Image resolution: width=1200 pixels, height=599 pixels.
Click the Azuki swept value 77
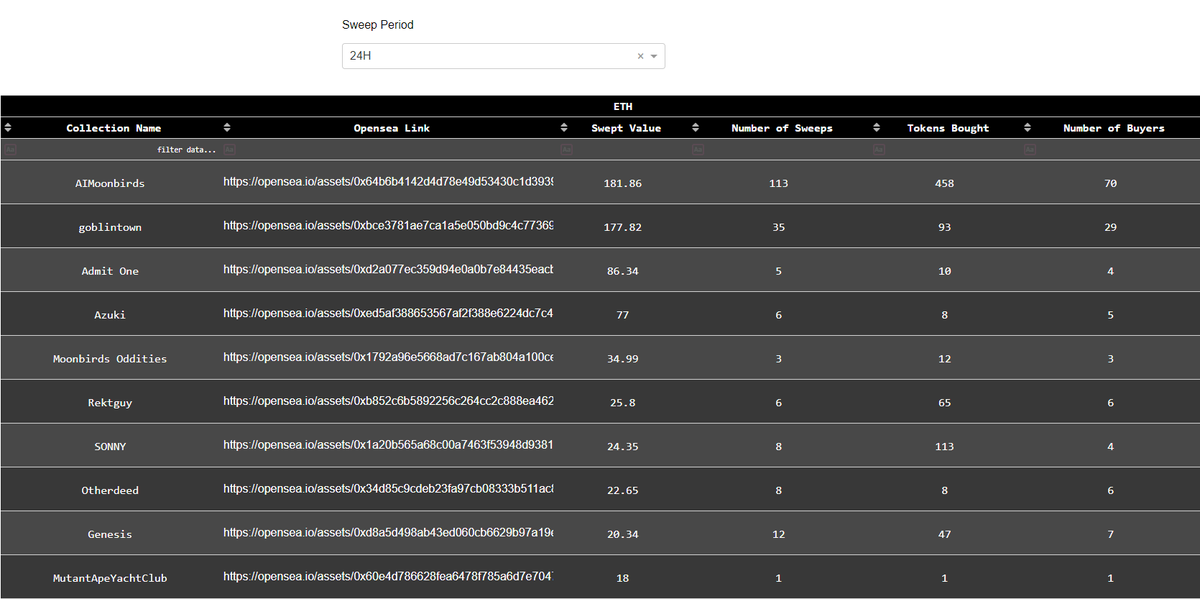pos(623,315)
